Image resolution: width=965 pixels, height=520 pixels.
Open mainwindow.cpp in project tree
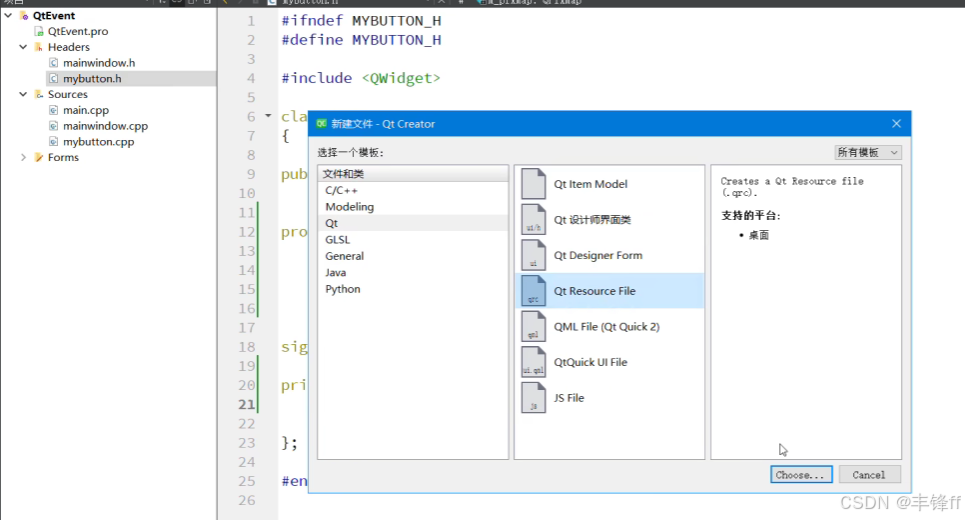pyautogui.click(x=105, y=126)
